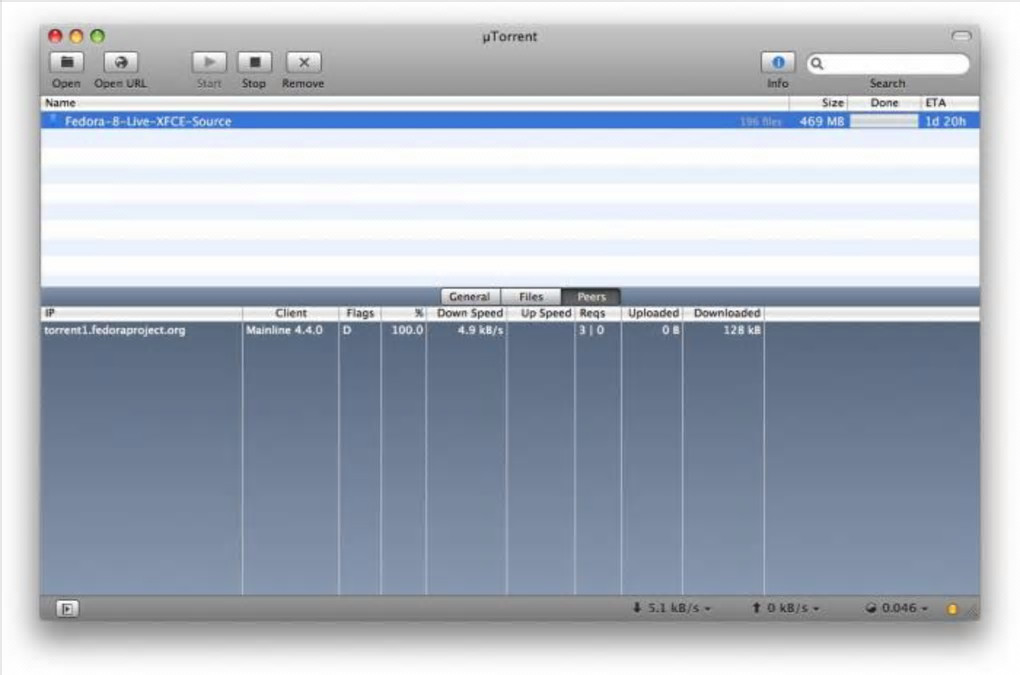Click the Open URL globe icon

point(121,62)
